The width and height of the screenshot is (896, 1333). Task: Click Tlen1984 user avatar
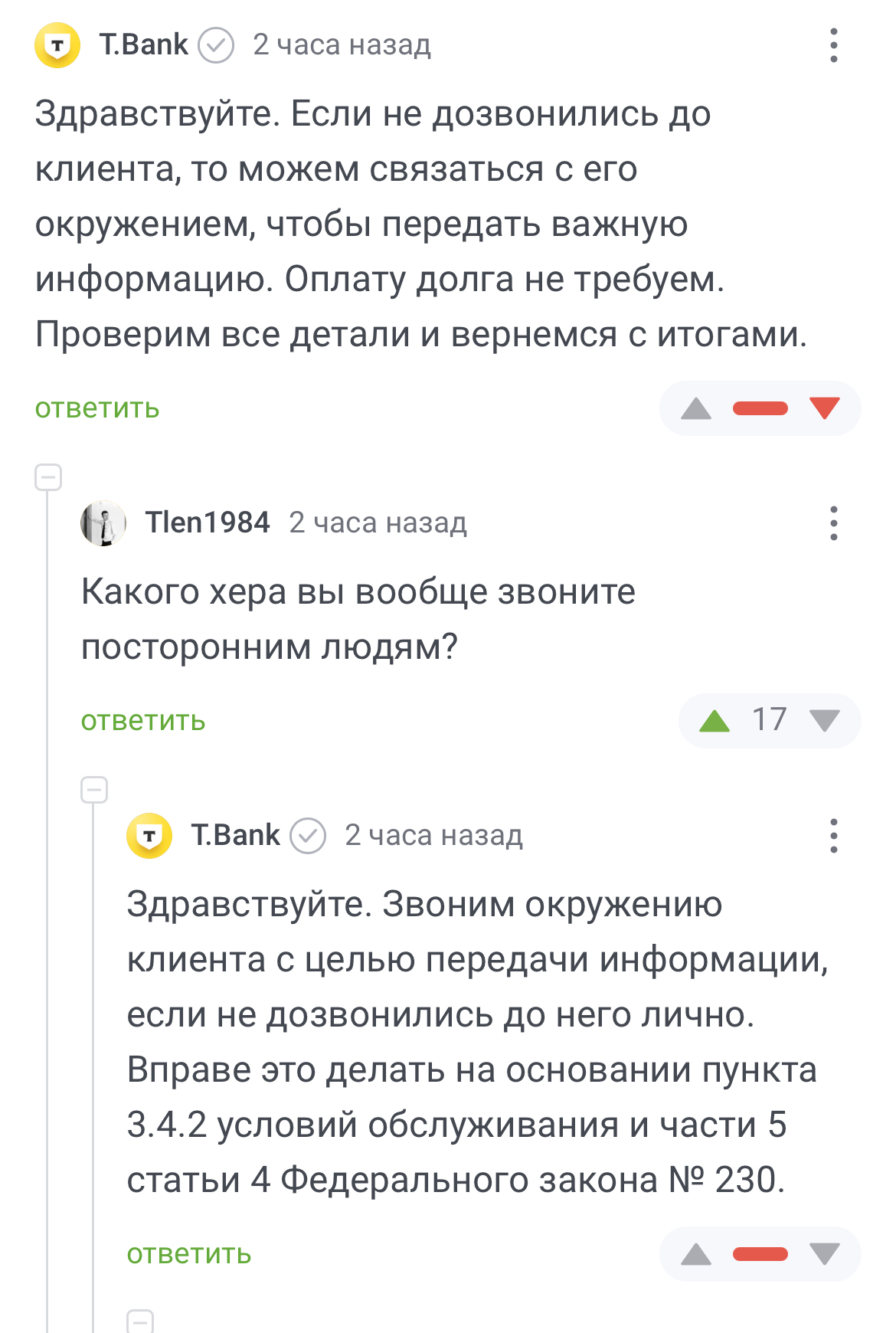[x=103, y=523]
